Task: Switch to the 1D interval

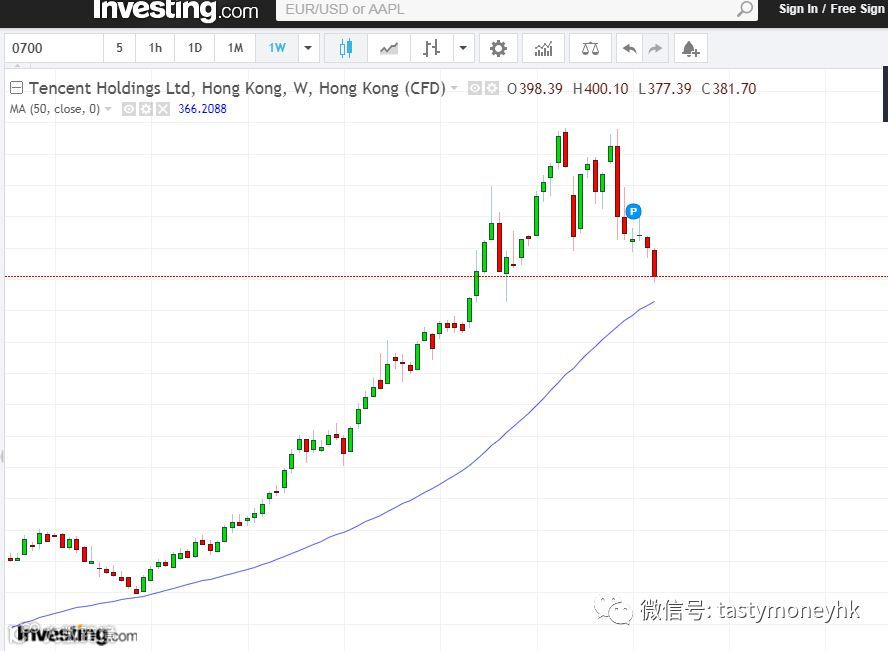Action: (x=195, y=48)
